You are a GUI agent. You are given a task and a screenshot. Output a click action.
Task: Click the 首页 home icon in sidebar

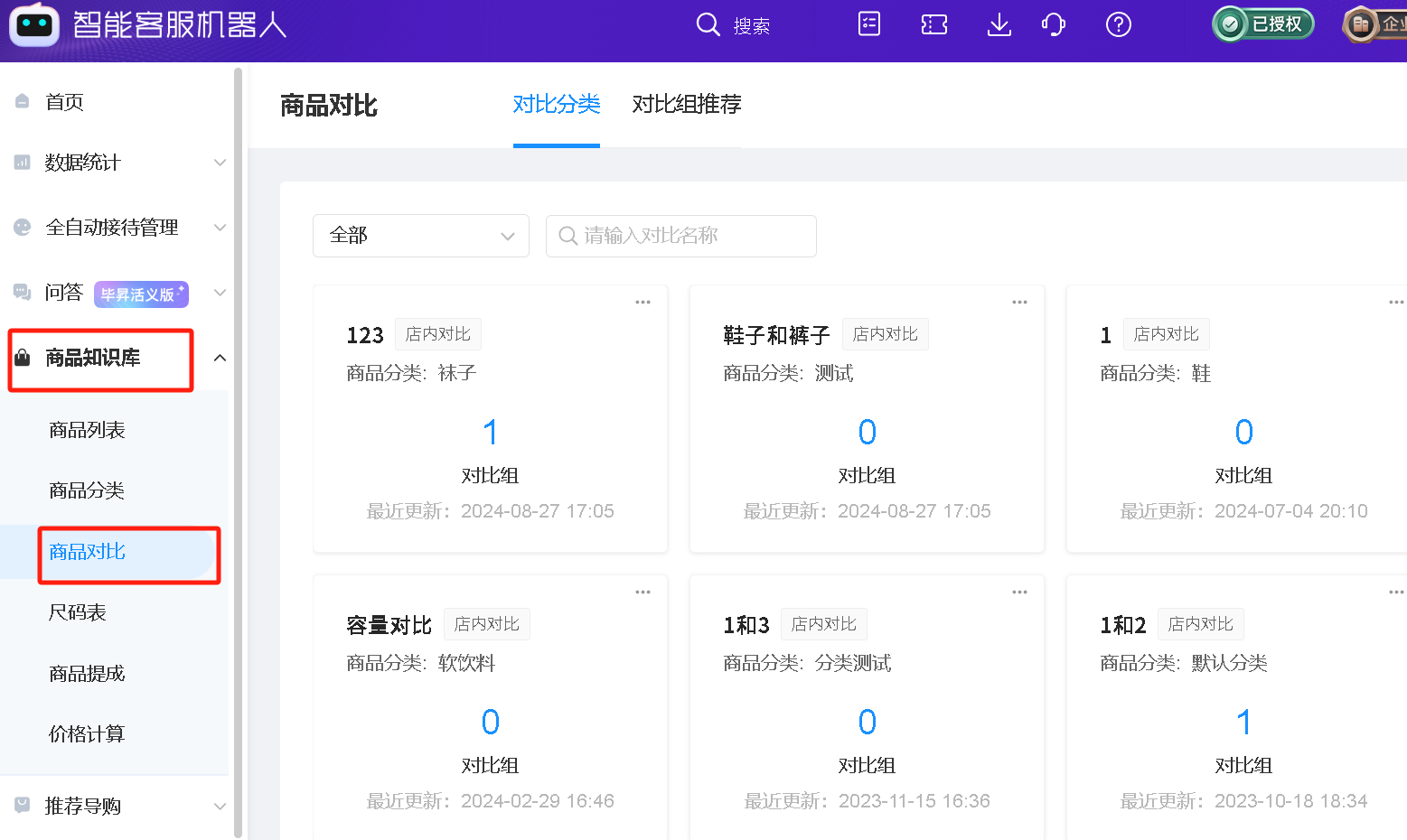tap(23, 101)
